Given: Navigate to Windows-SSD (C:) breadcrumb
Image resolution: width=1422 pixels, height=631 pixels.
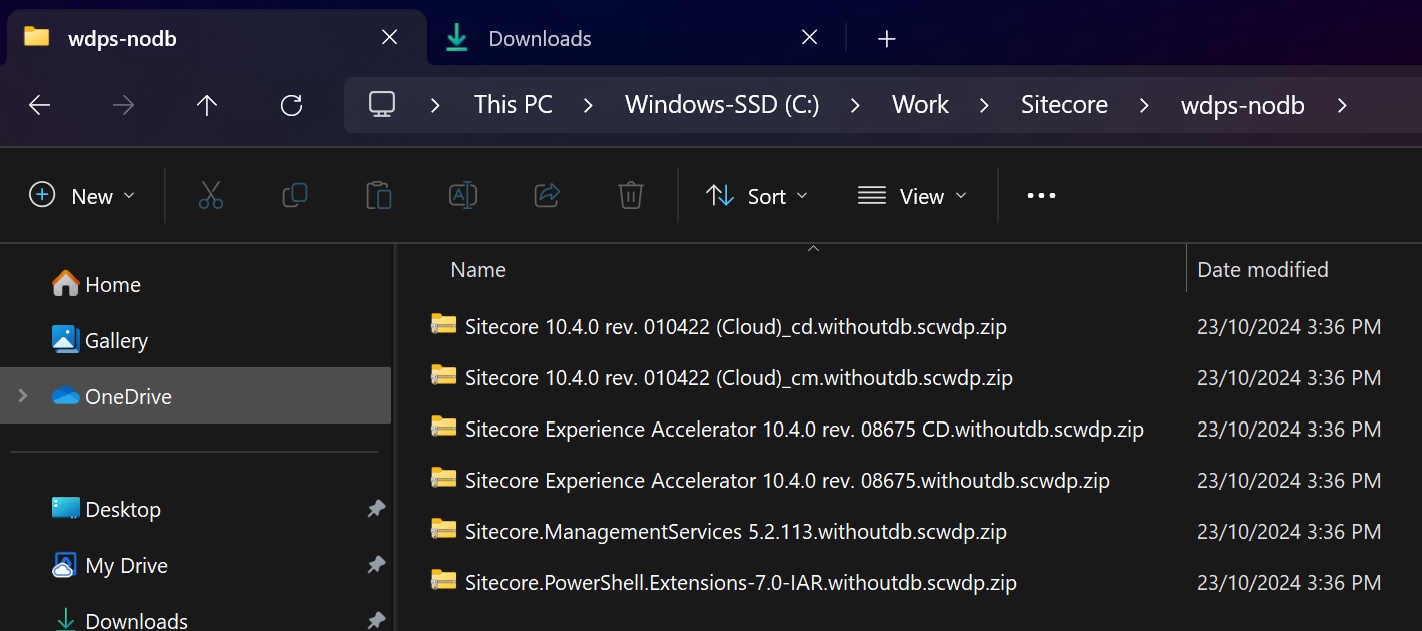Looking at the screenshot, I should tap(722, 105).
